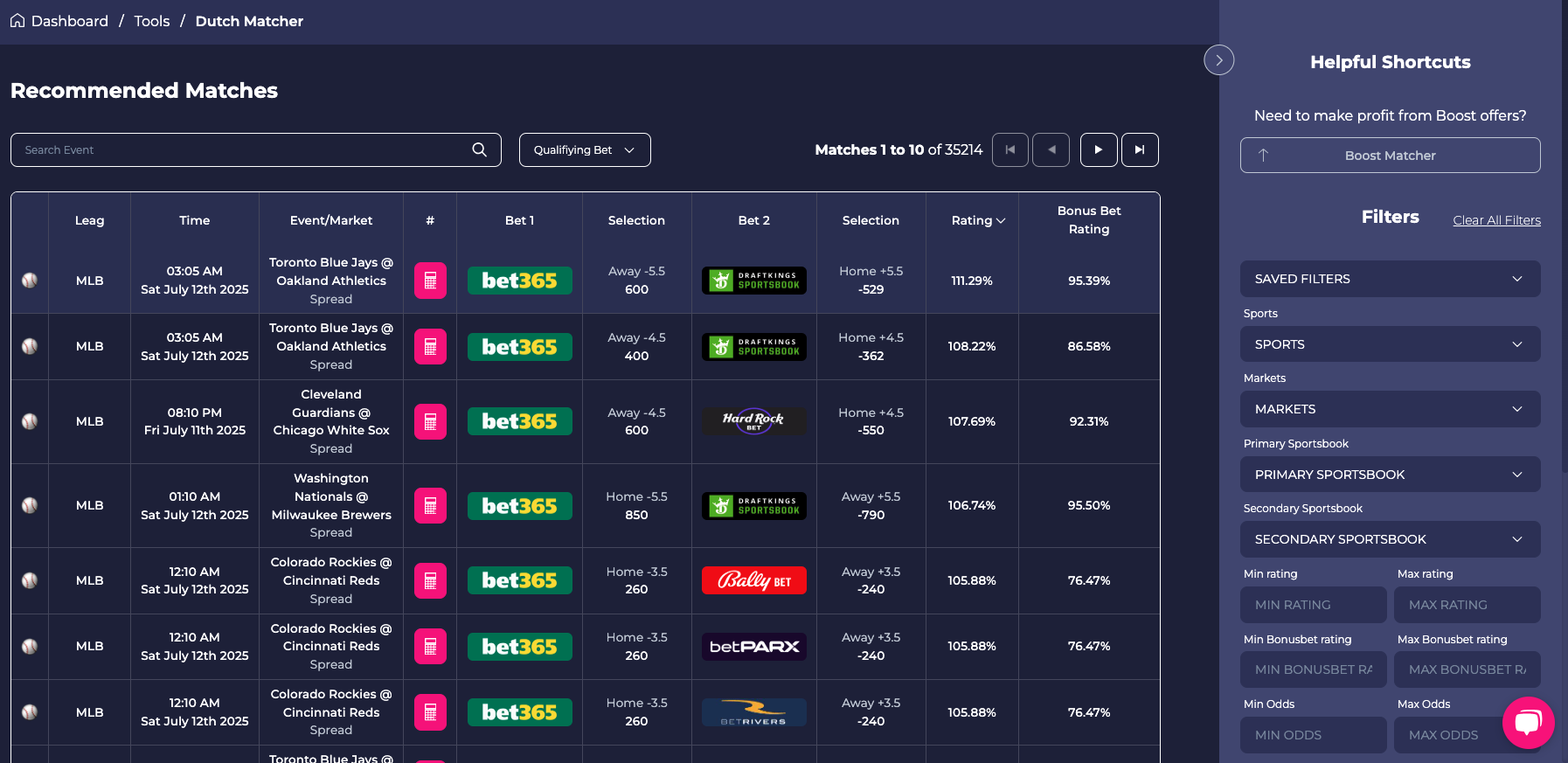Click Bally Bet logo
This screenshot has width=1568, height=763.
[x=754, y=580]
